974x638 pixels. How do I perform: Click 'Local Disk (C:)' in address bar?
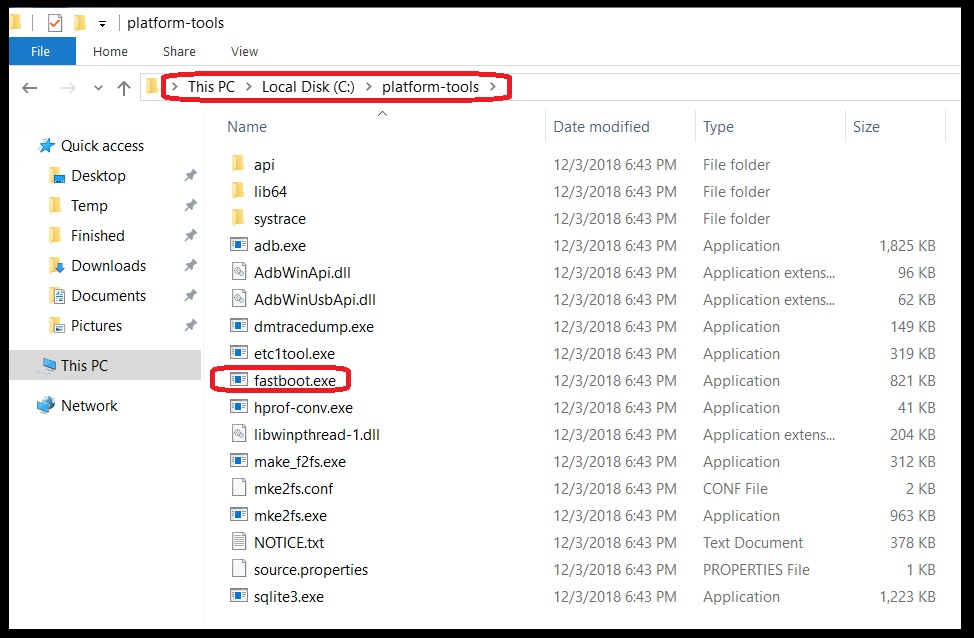click(308, 87)
